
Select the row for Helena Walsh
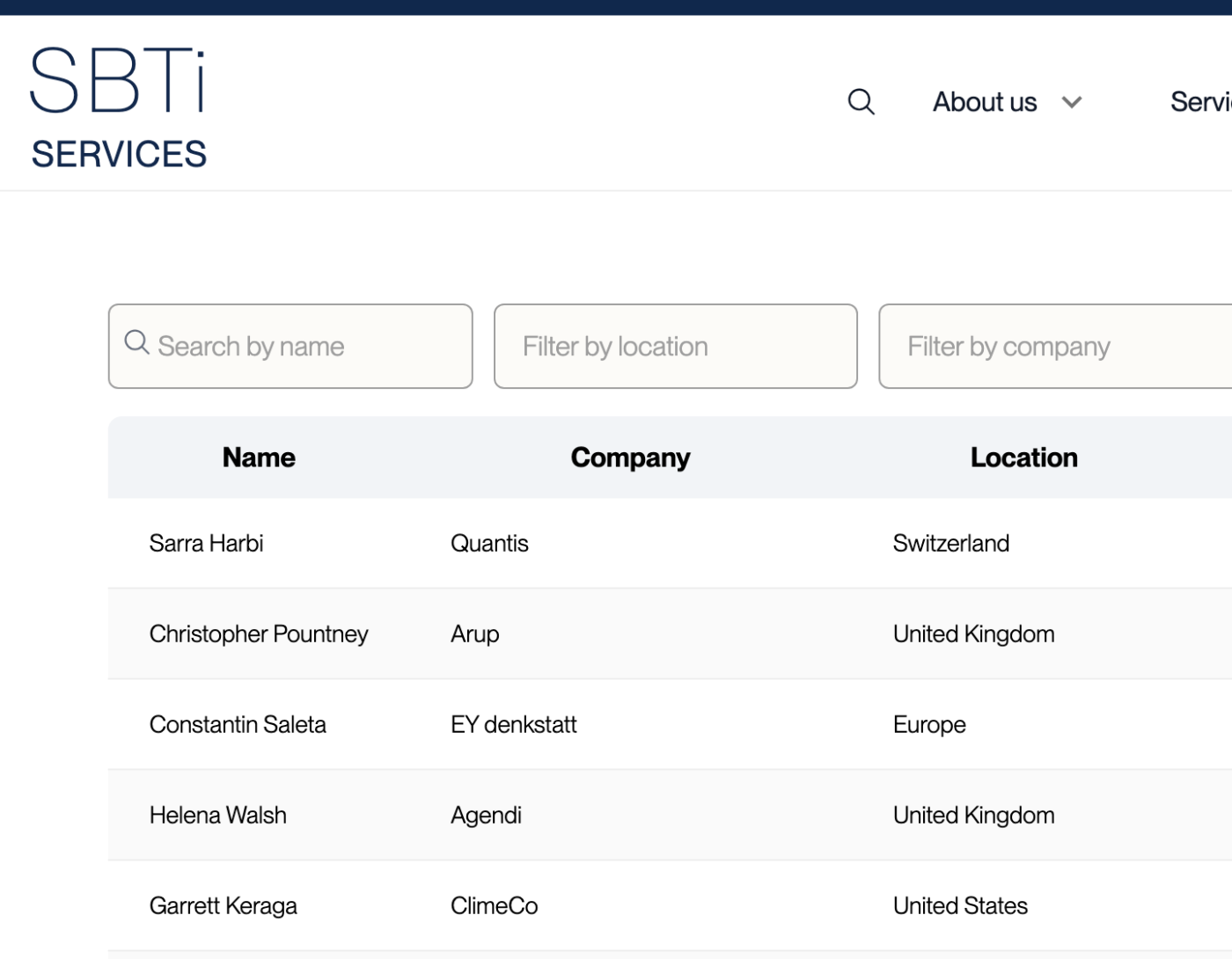(x=217, y=815)
